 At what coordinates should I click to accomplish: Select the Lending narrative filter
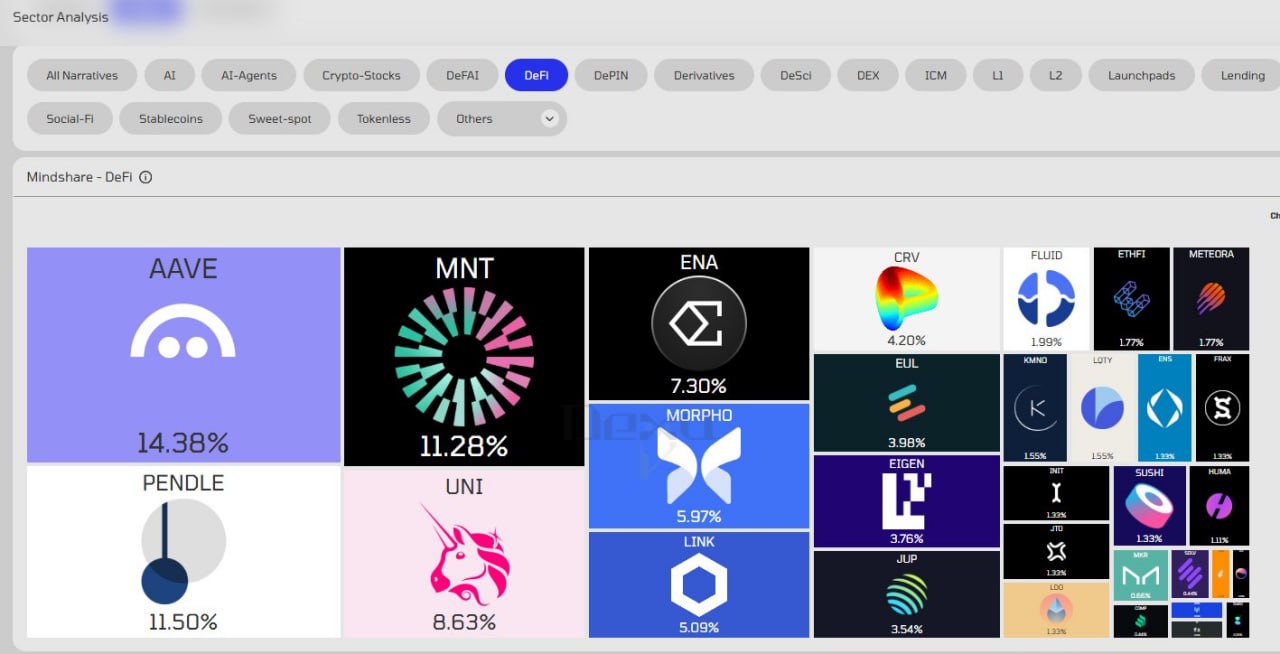[1241, 75]
